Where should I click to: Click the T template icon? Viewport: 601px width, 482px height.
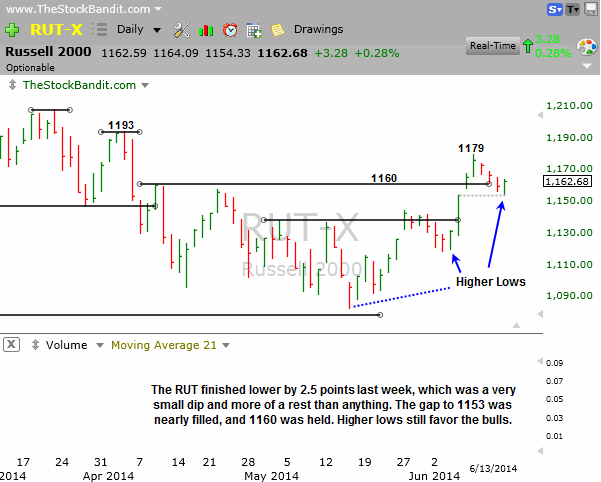click(573, 9)
